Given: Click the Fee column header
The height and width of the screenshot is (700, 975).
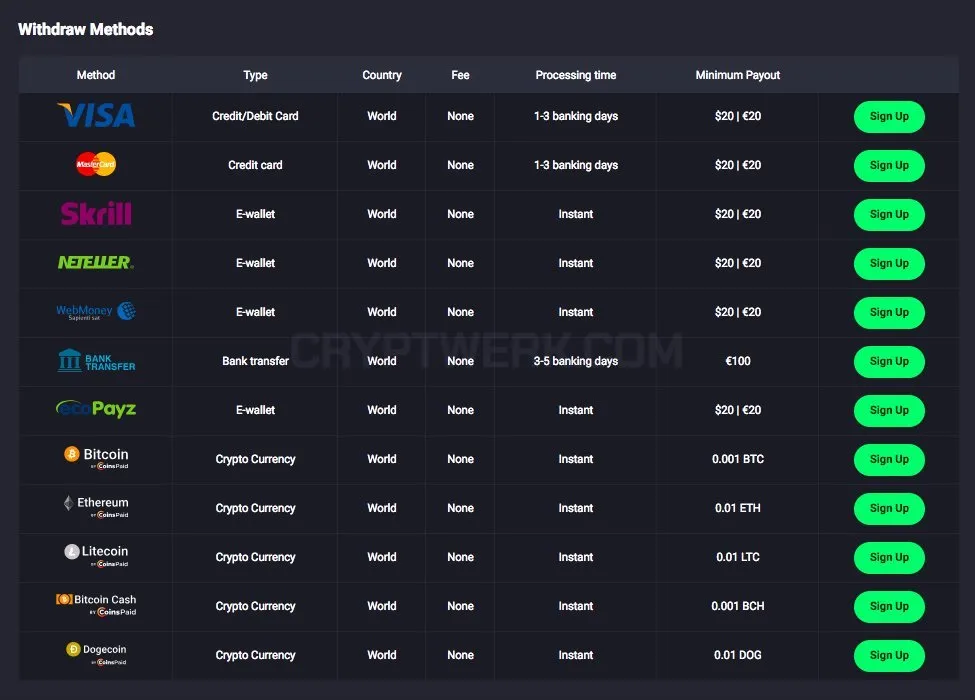Looking at the screenshot, I should point(460,75).
